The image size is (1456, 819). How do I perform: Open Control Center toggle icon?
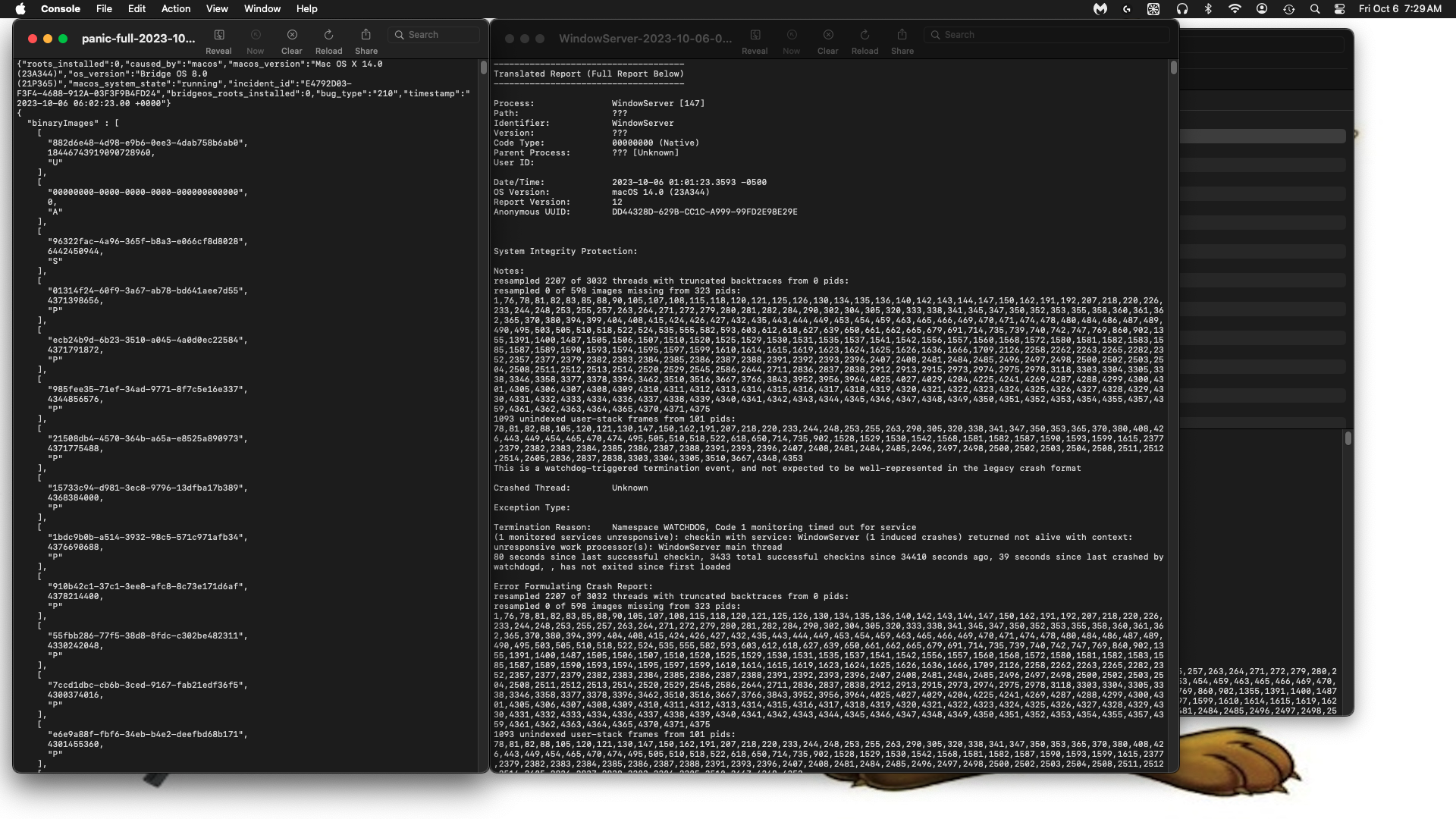point(1340,9)
